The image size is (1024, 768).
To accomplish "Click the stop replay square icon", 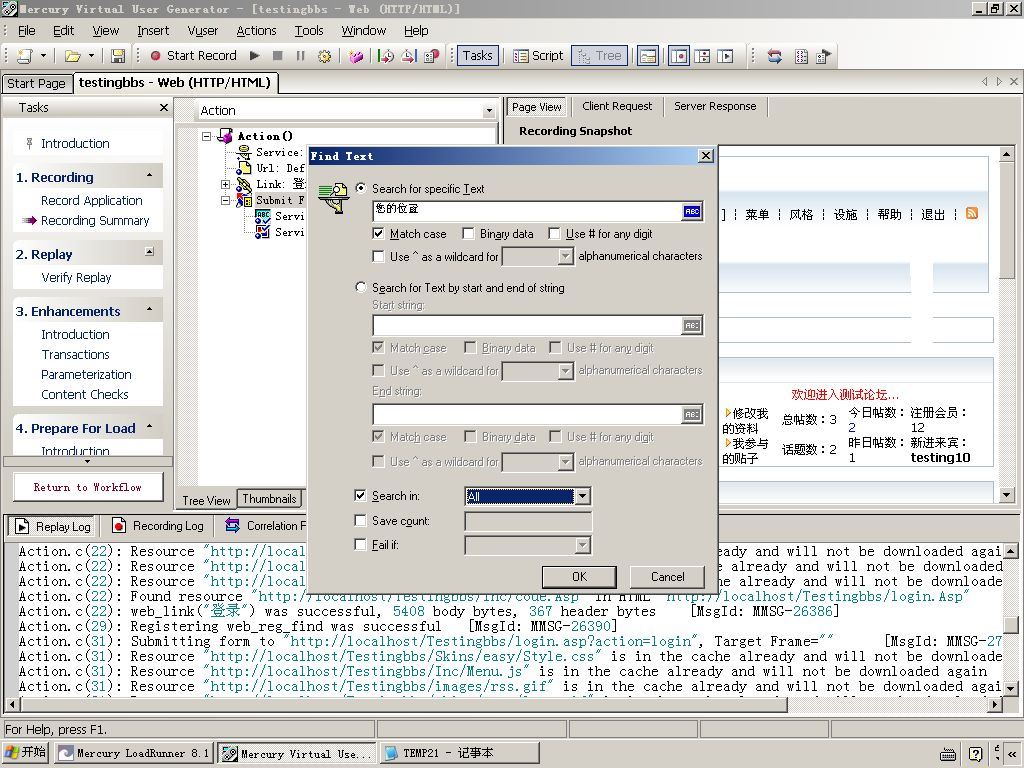I will (278, 56).
